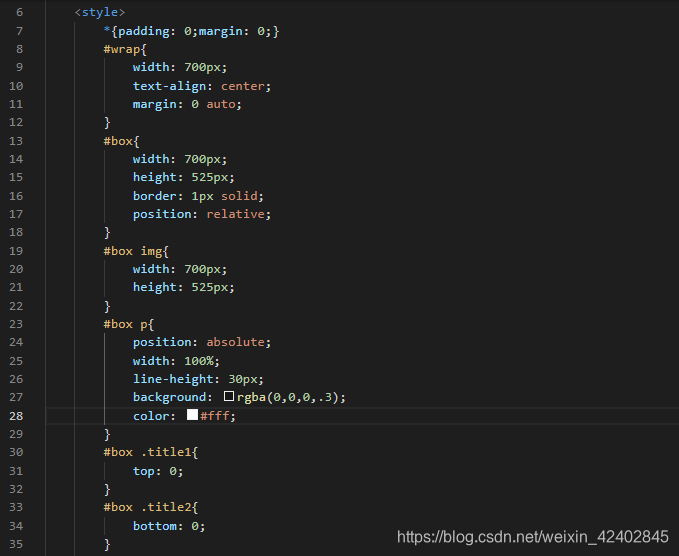Image resolution: width=679 pixels, height=556 pixels.
Task: Click the 'position: absolute;' declaration
Action: pos(202,343)
